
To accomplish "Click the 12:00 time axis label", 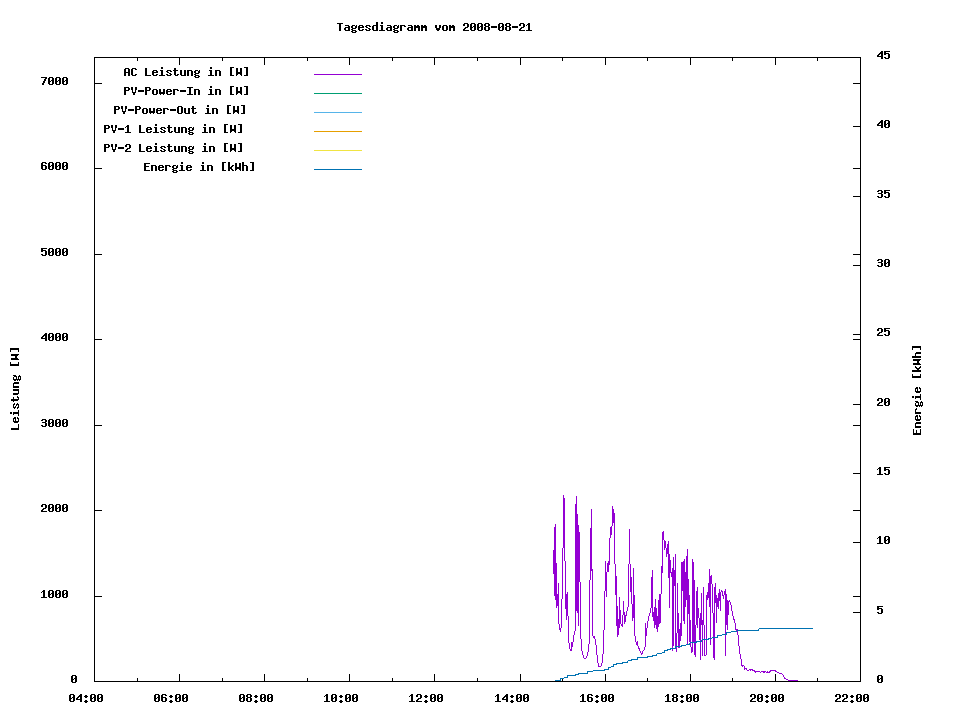I will [426, 698].
